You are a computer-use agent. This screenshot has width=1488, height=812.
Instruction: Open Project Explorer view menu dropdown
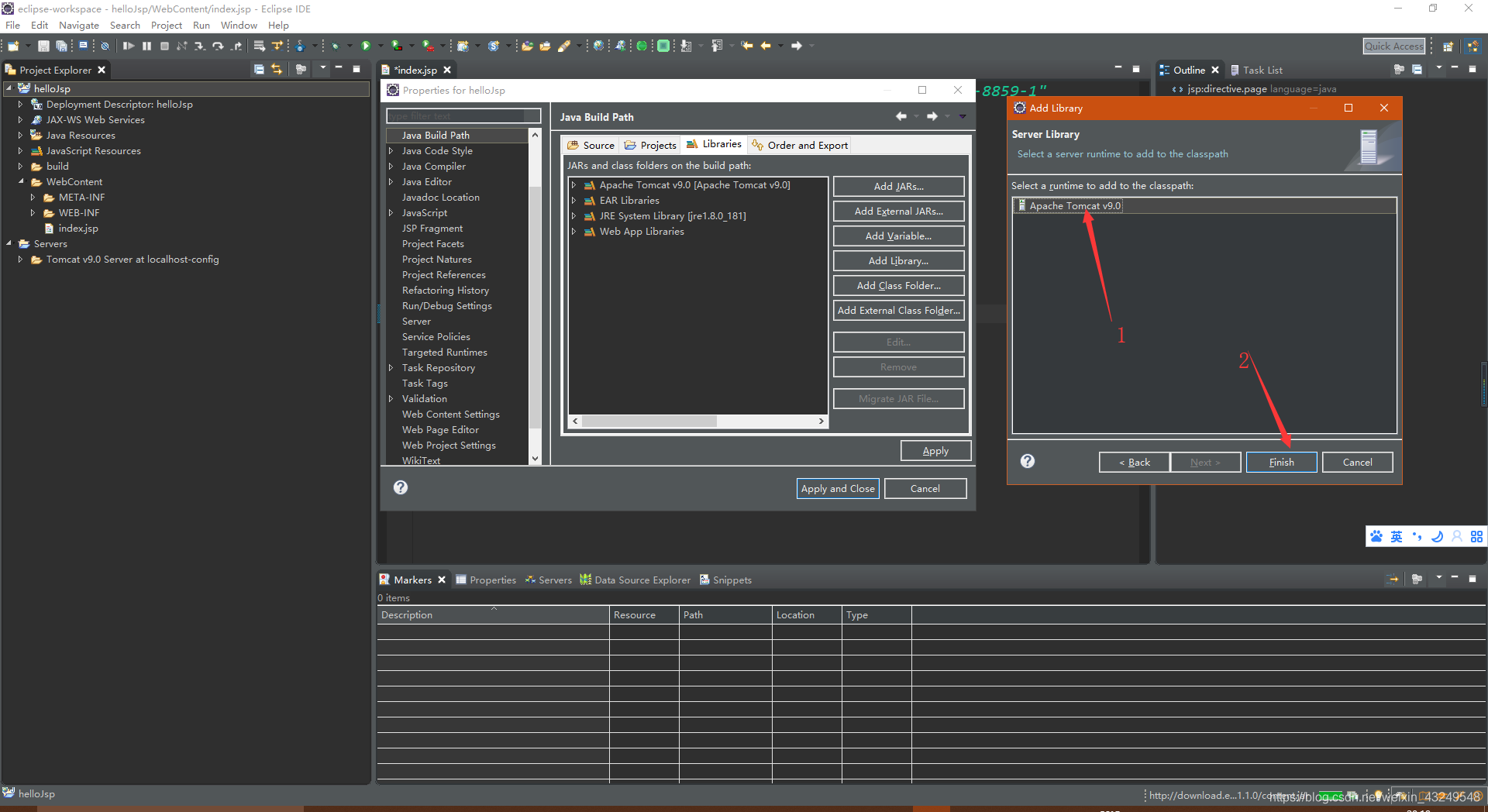[323, 69]
